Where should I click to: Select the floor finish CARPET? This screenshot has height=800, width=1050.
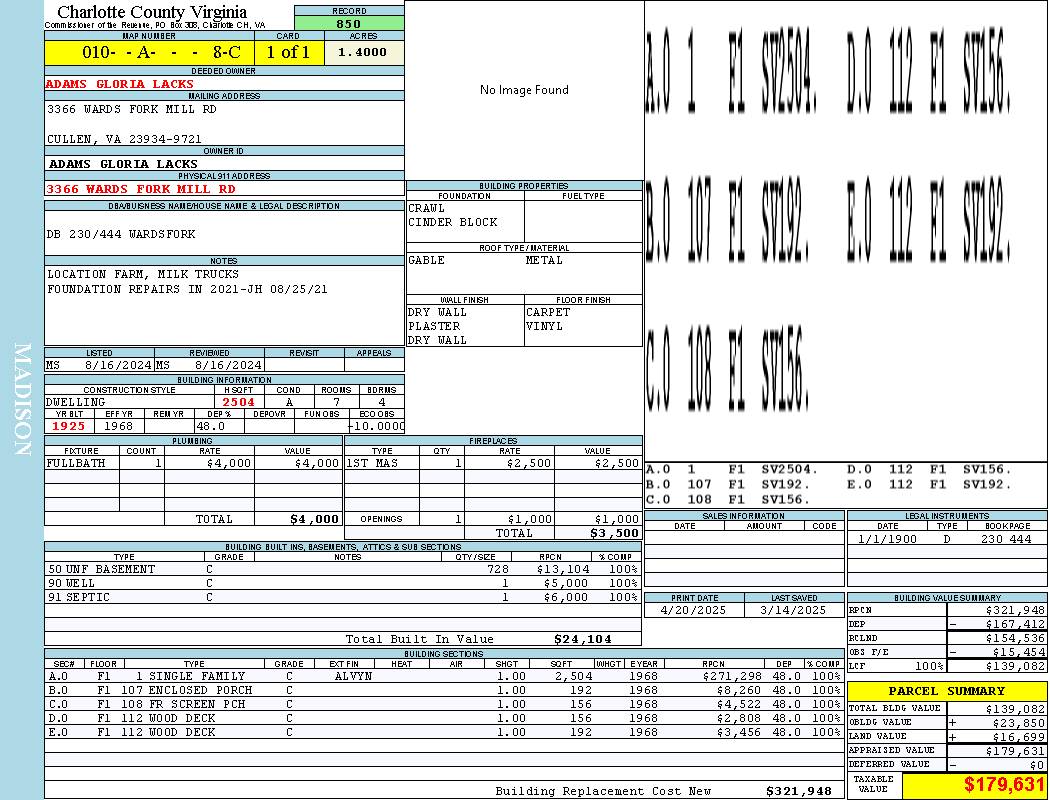[x=548, y=312]
